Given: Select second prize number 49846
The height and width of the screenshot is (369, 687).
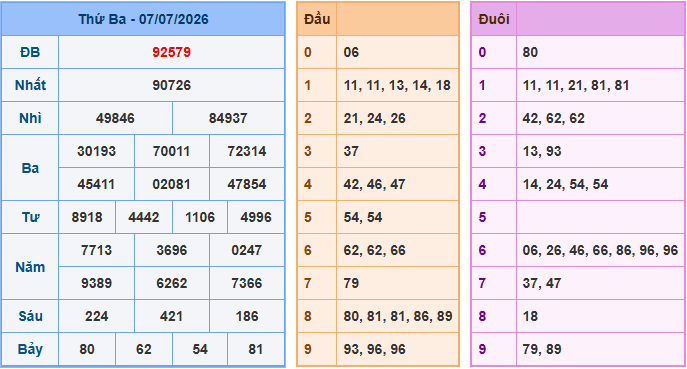Looking at the screenshot, I should [115, 118].
